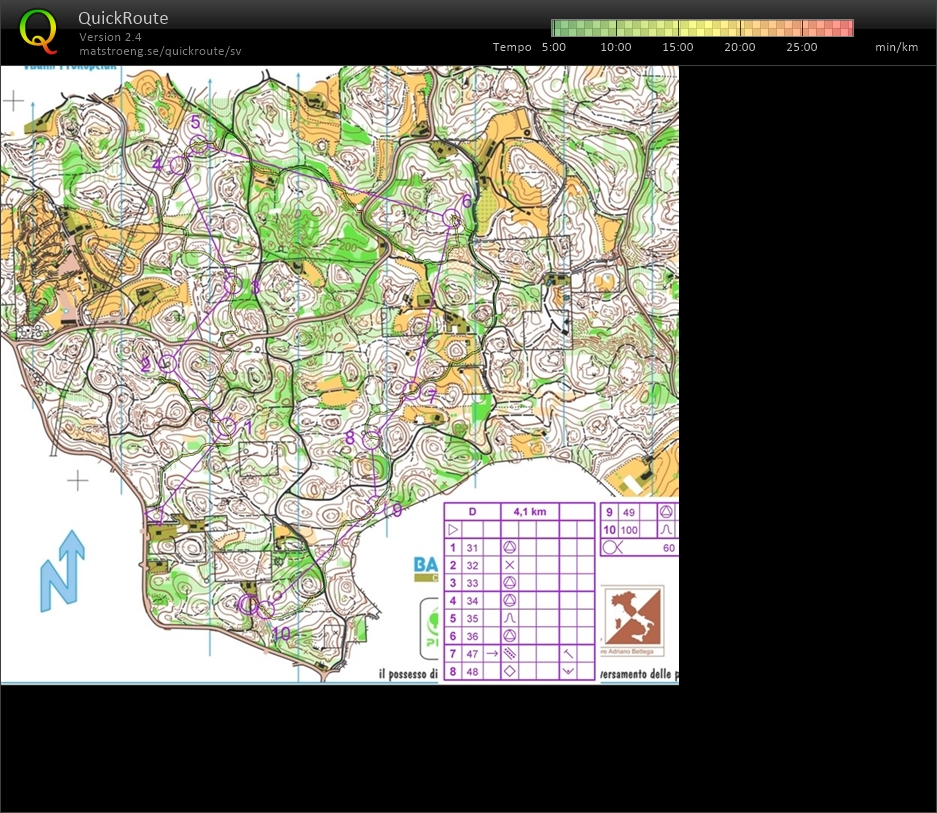Open the matstroeng.se/quickroute/sv link
Screen dimensions: 937x813
point(160,51)
